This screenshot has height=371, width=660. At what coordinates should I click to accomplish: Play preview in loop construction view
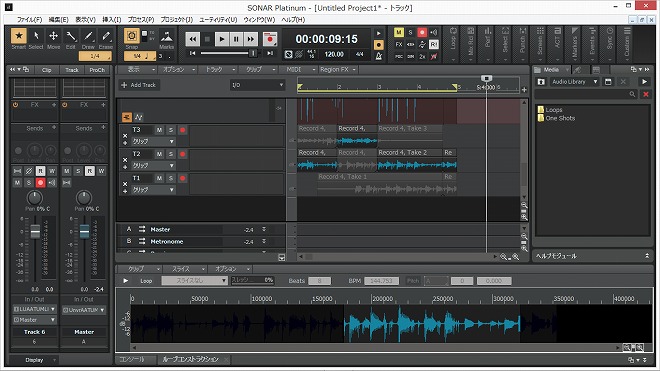[x=125, y=281]
